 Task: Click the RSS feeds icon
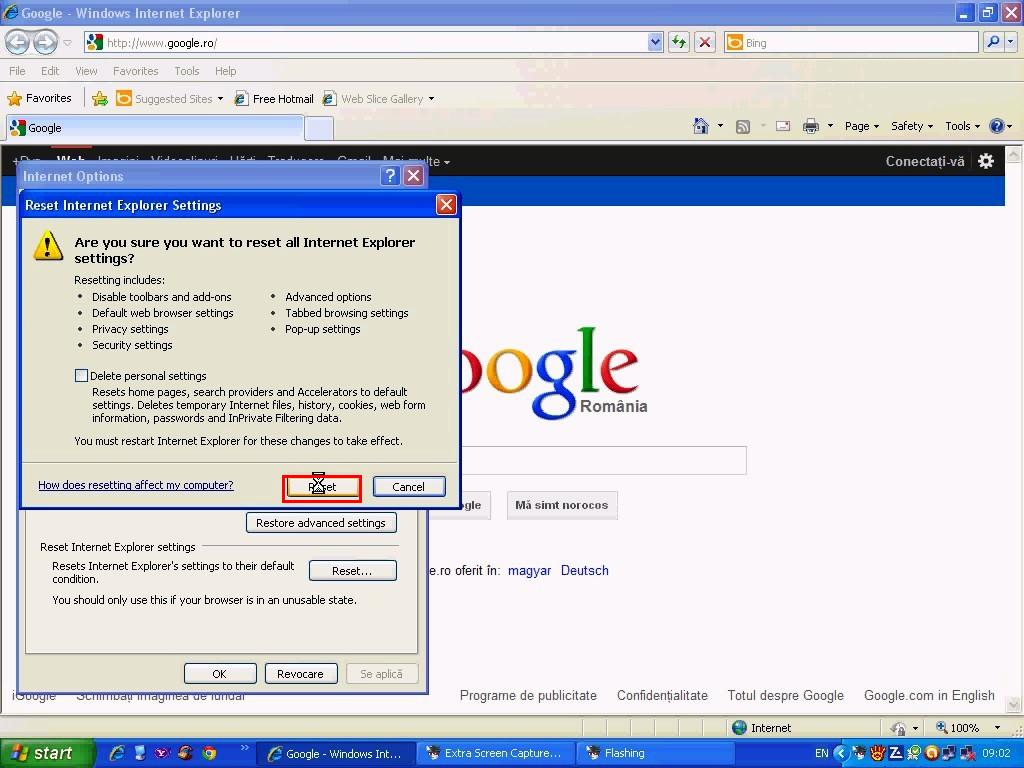tap(743, 126)
